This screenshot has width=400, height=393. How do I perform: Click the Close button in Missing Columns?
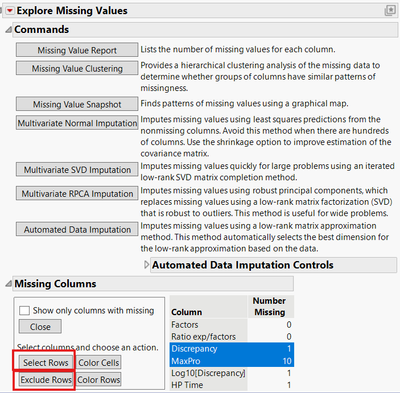click(x=40, y=327)
